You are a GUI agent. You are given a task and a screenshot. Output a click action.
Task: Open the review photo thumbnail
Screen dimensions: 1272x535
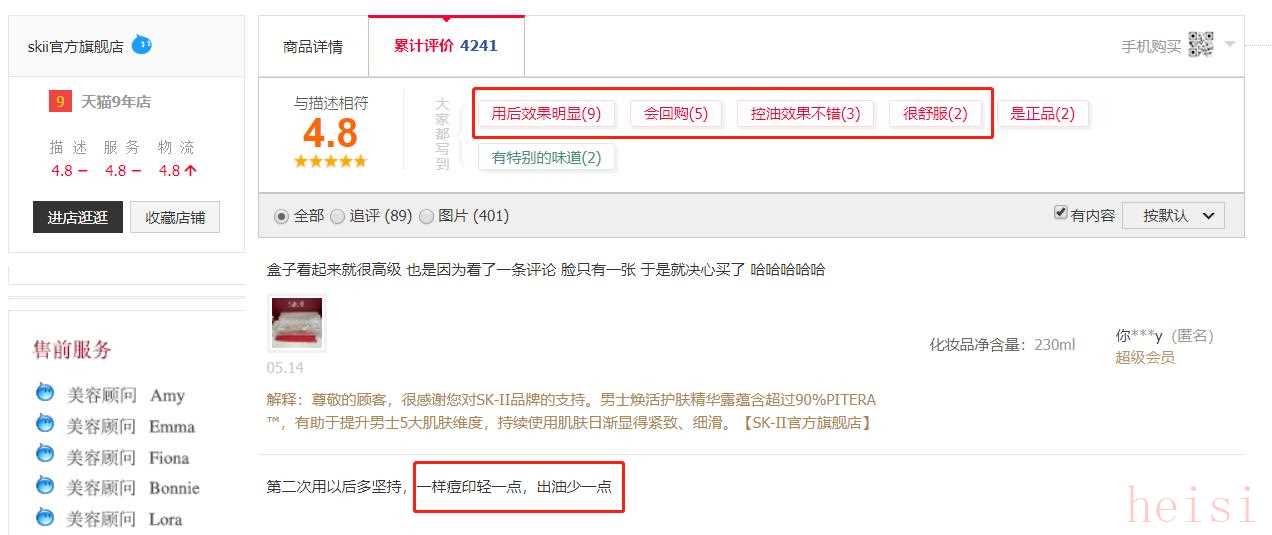[297, 323]
